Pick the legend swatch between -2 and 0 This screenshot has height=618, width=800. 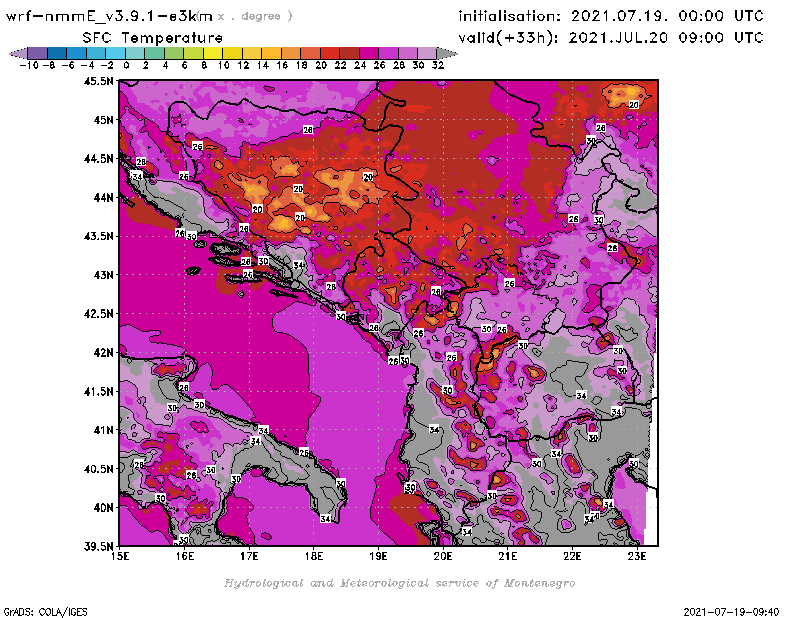115,53
